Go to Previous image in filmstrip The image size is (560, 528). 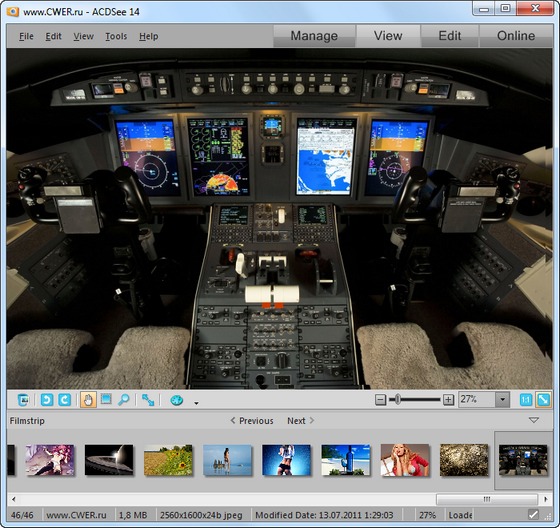[252, 421]
